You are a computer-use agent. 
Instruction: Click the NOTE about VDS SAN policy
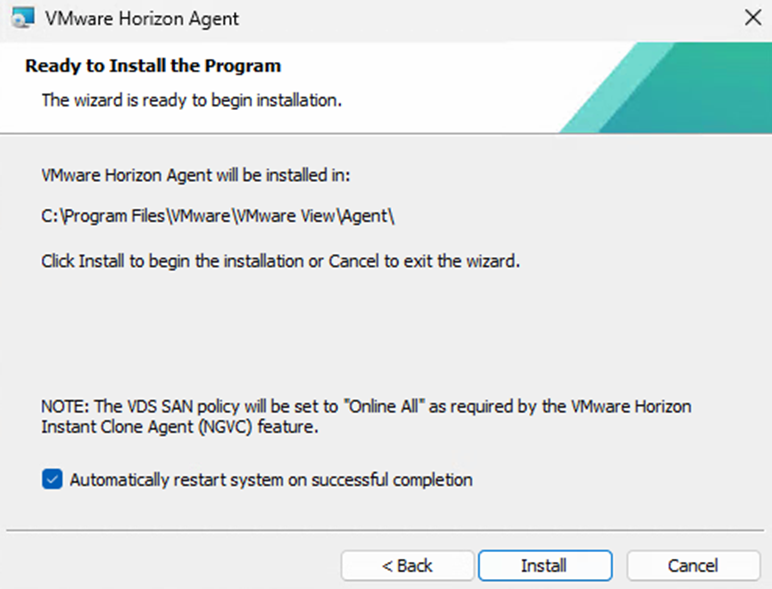[x=366, y=407]
